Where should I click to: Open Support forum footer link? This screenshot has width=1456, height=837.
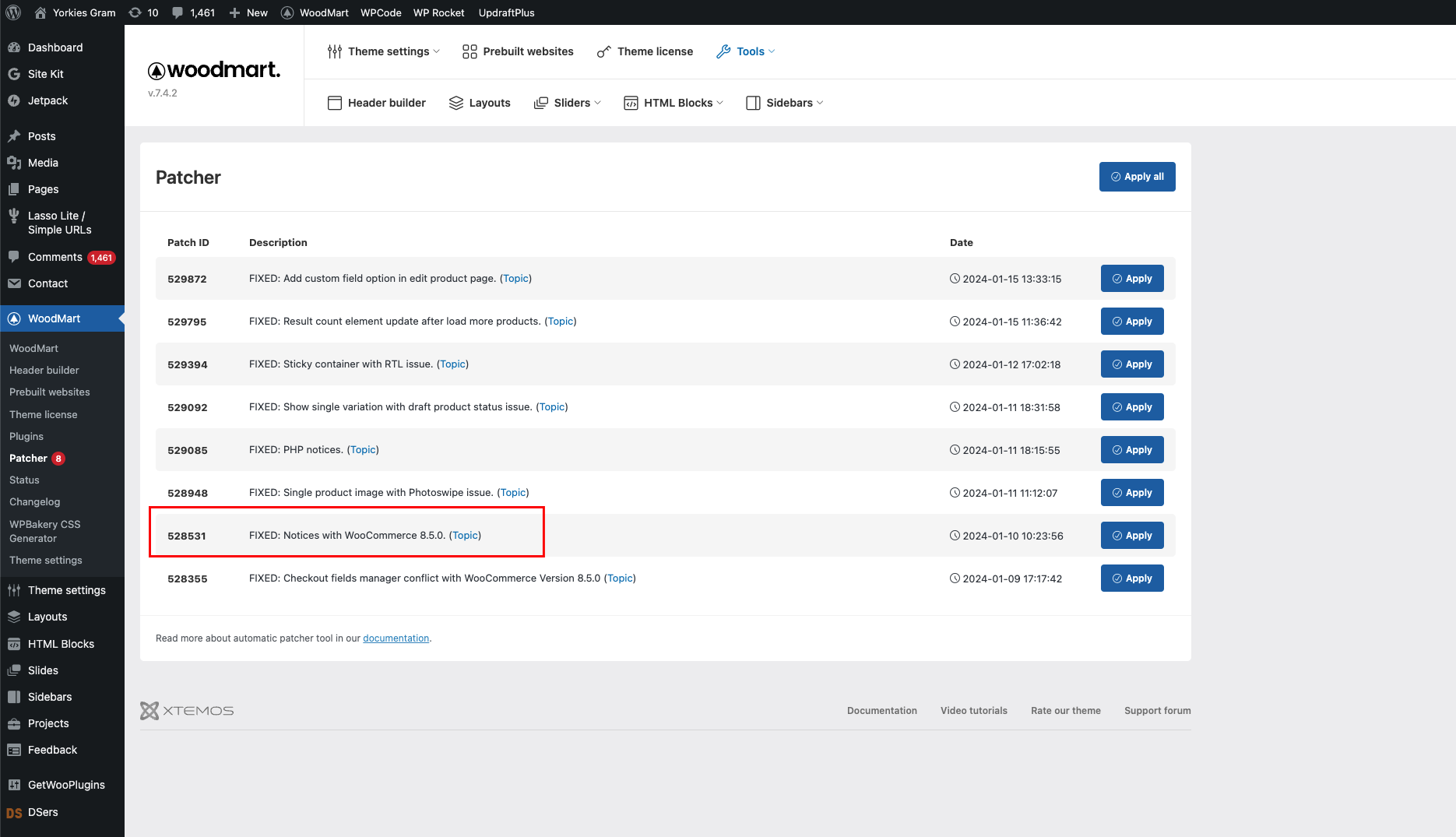click(x=1157, y=711)
